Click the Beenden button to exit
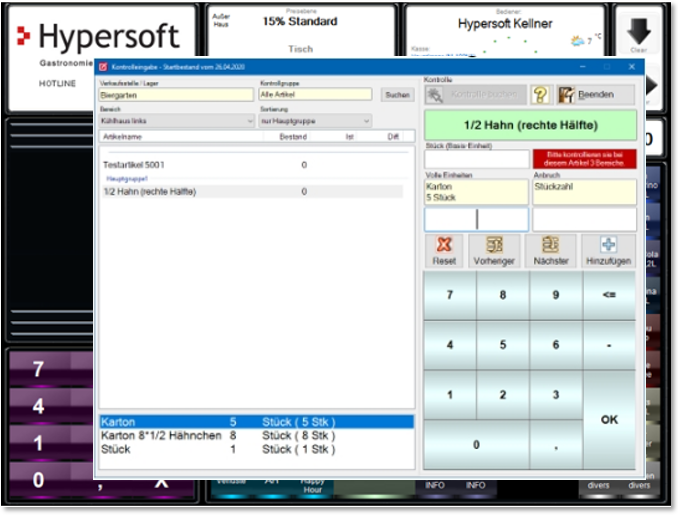The image size is (678, 515). (596, 94)
